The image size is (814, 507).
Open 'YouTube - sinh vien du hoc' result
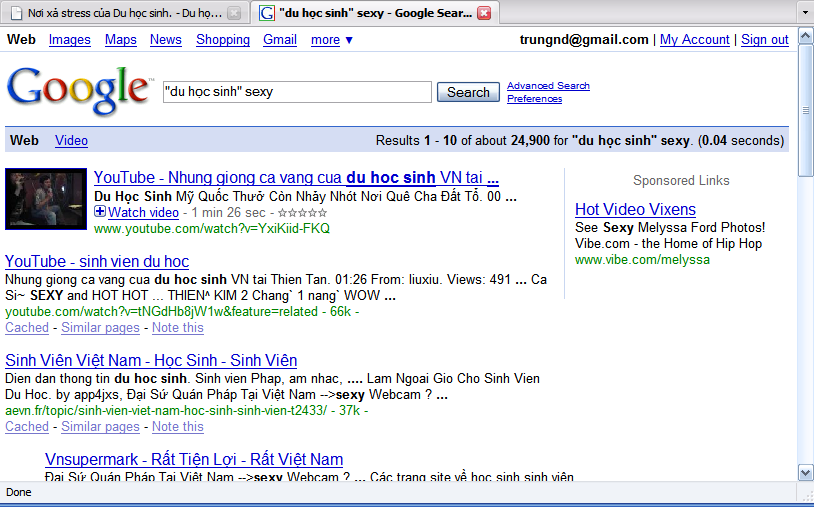(x=97, y=262)
